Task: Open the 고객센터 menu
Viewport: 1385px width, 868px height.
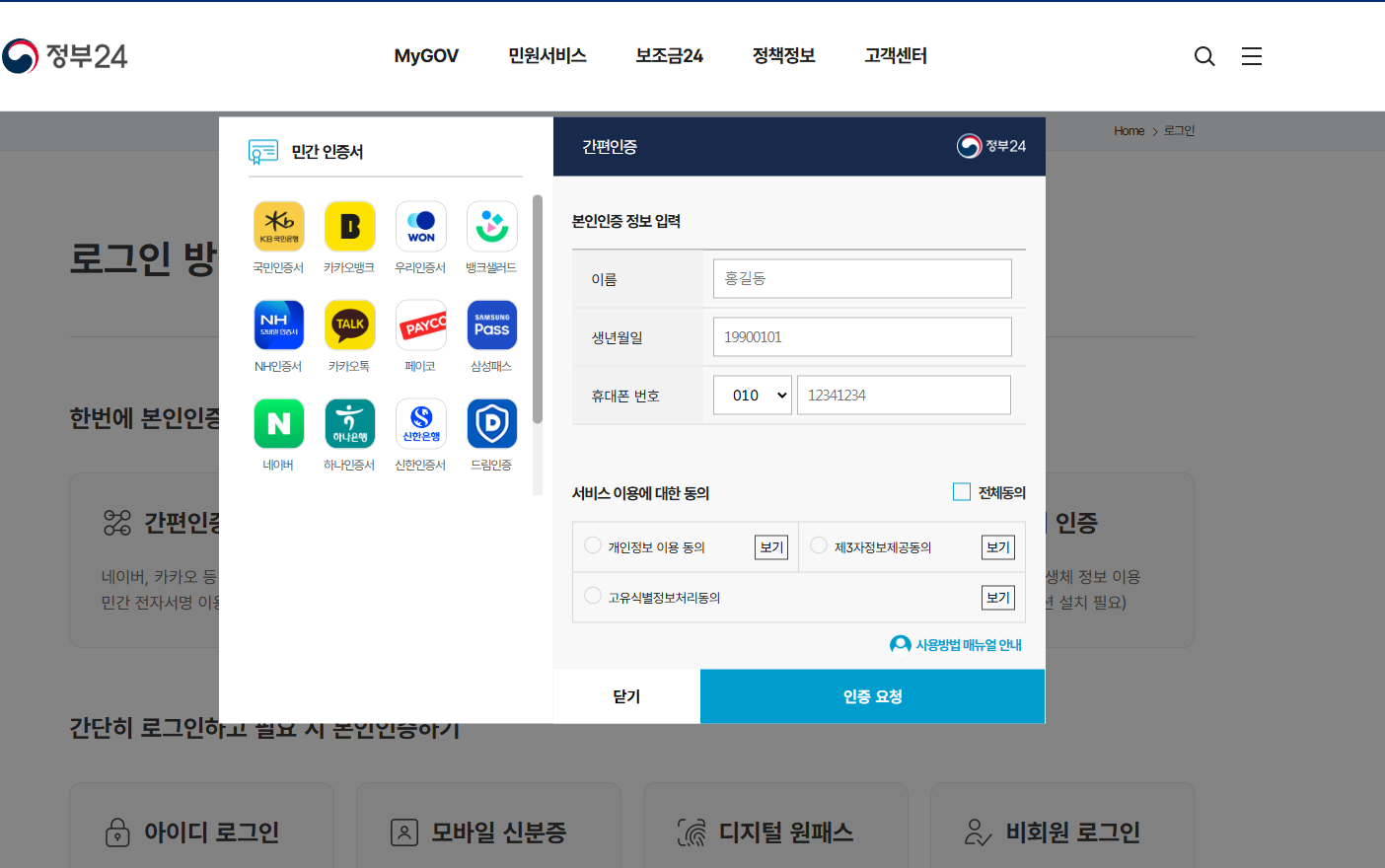Action: (x=896, y=56)
